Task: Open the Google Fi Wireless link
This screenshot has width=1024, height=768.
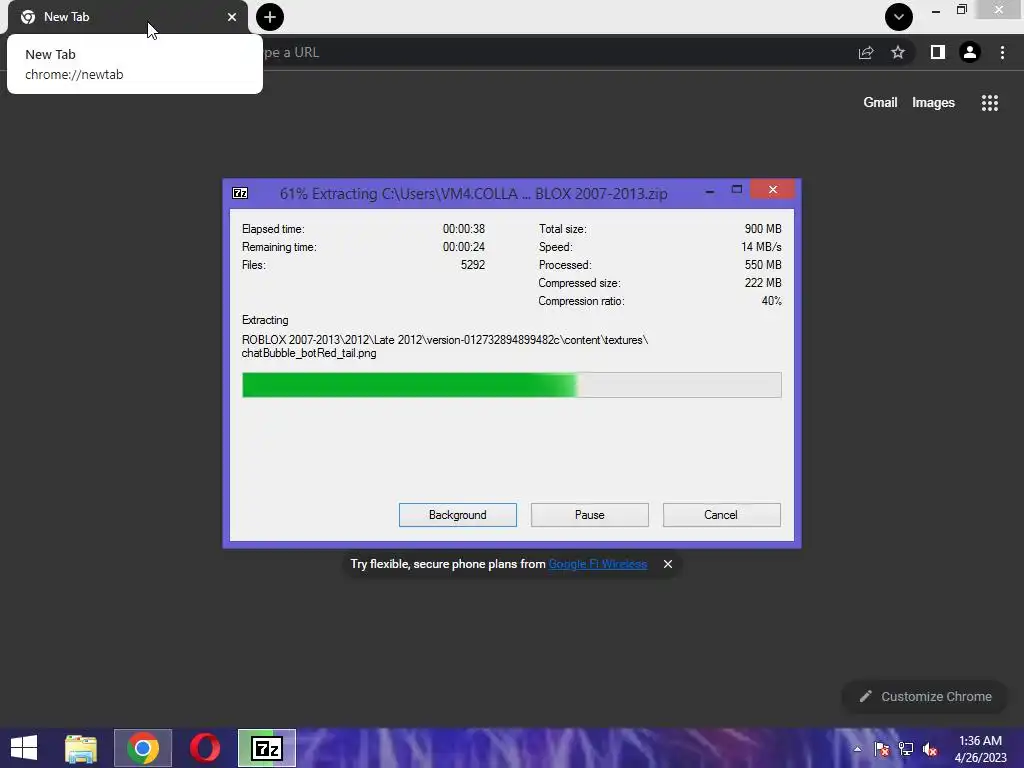Action: (598, 564)
